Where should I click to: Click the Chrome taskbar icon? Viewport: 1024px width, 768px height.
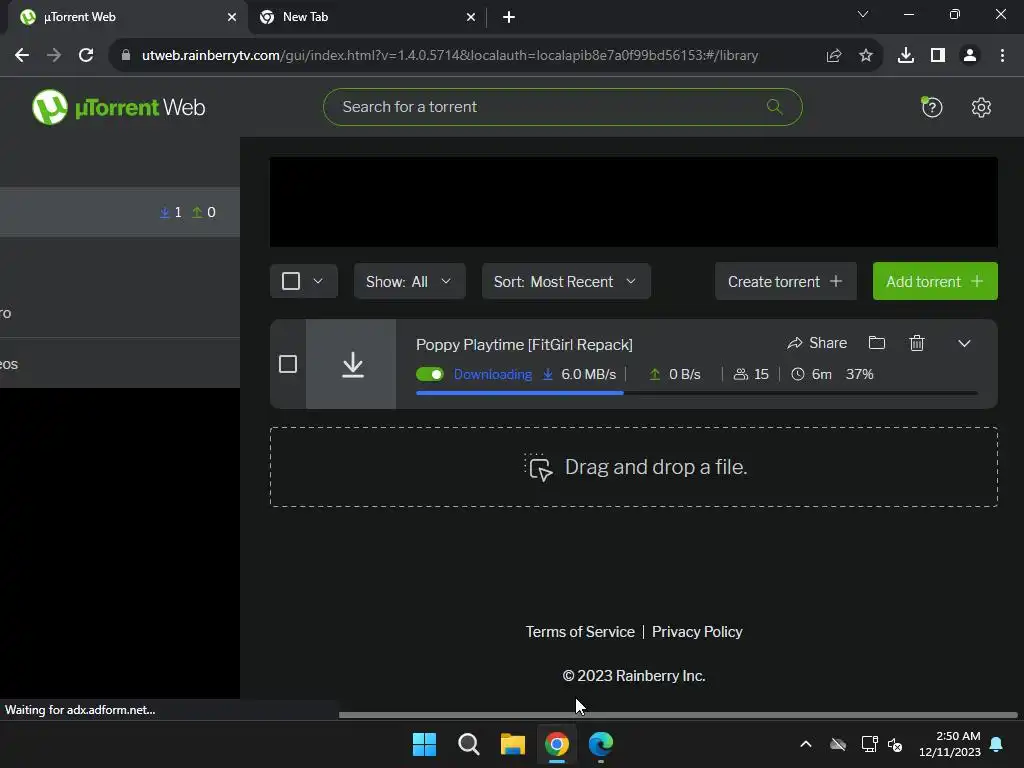[556, 744]
